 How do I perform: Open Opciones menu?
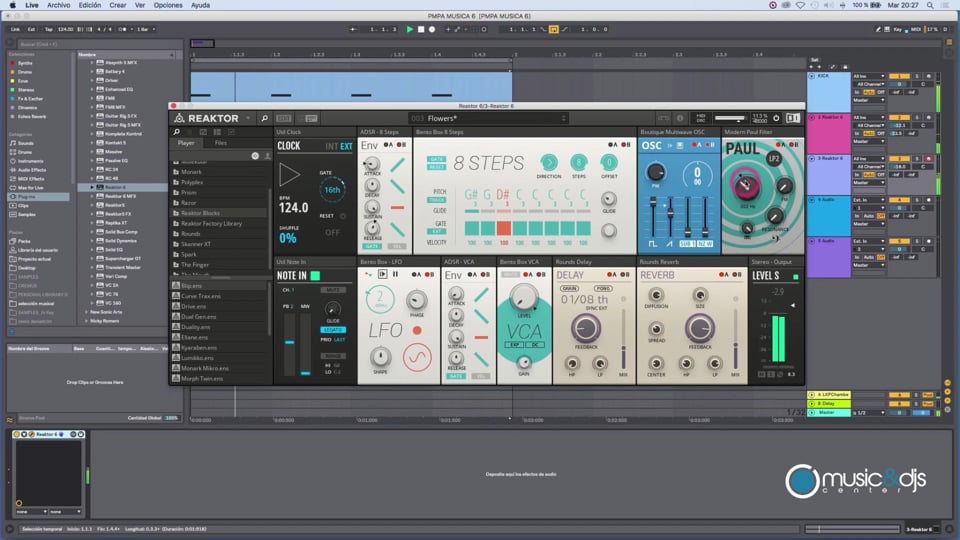pyautogui.click(x=168, y=5)
